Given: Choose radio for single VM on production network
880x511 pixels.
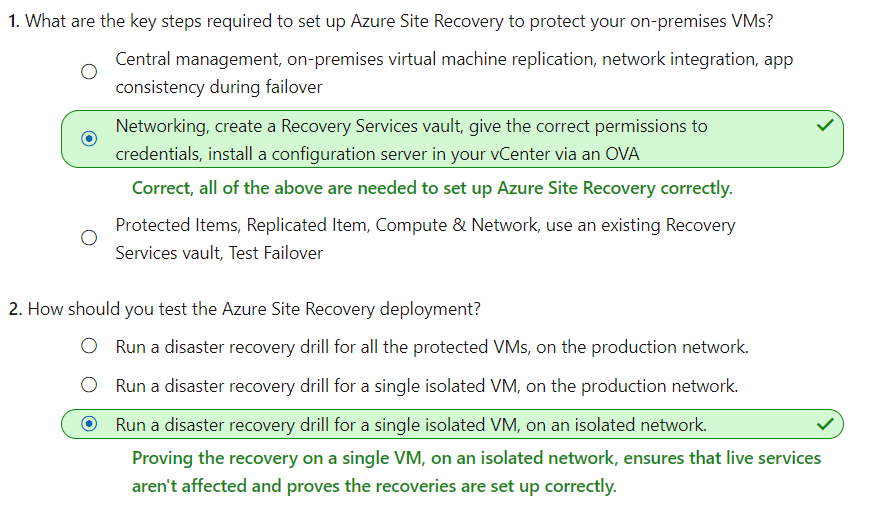Looking at the screenshot, I should 89,385.
